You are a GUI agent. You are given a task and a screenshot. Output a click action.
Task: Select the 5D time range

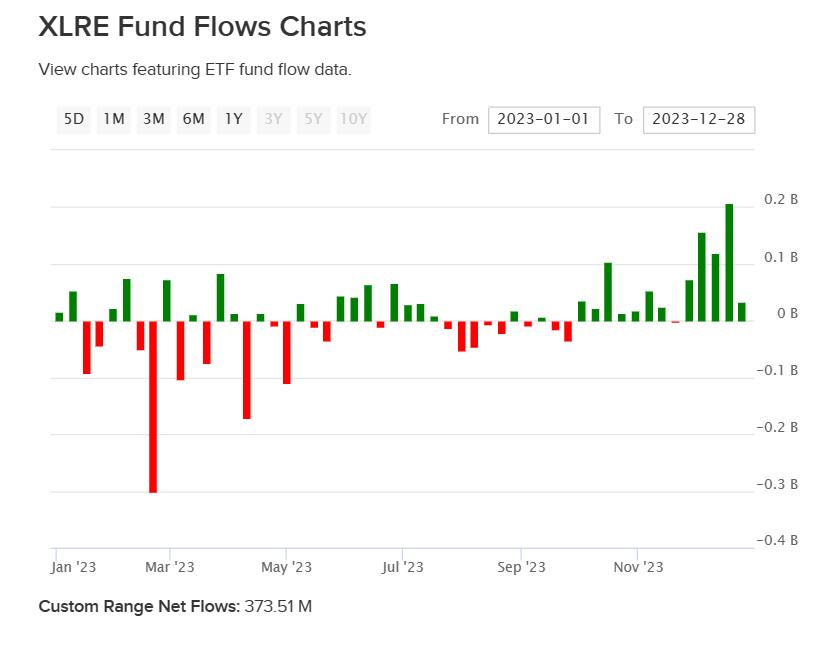[x=73, y=119]
